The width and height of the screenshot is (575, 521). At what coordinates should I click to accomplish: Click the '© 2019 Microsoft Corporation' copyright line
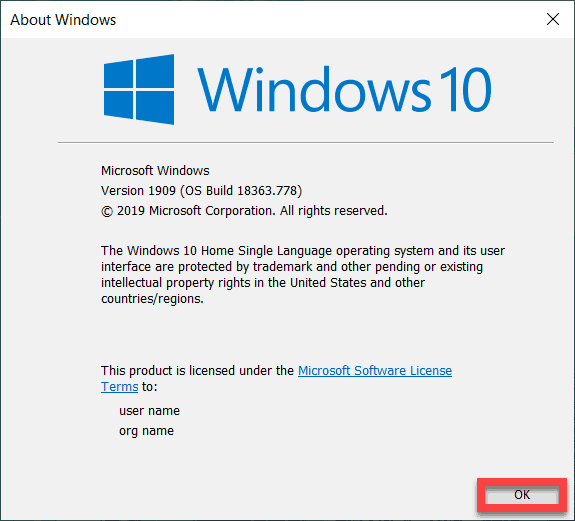pos(244,211)
